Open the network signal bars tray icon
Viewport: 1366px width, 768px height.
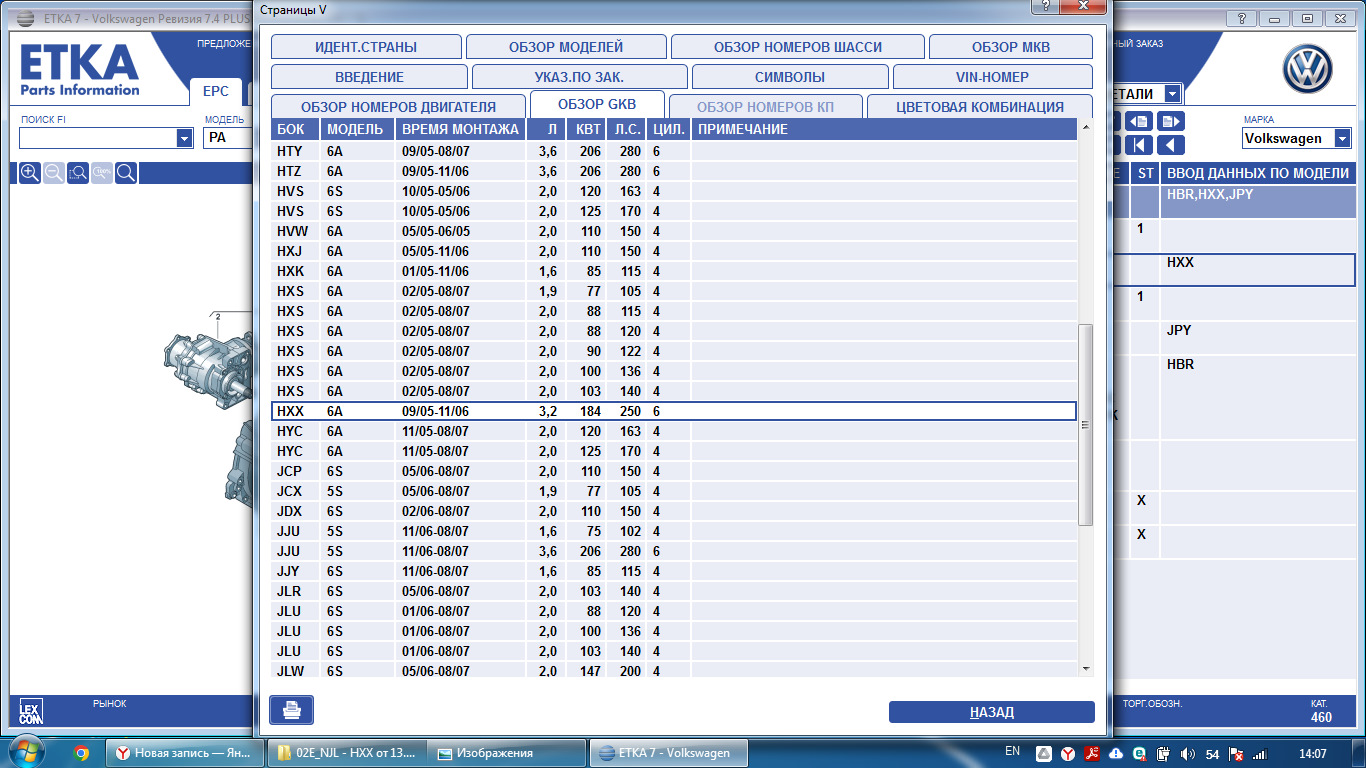tap(1260, 753)
